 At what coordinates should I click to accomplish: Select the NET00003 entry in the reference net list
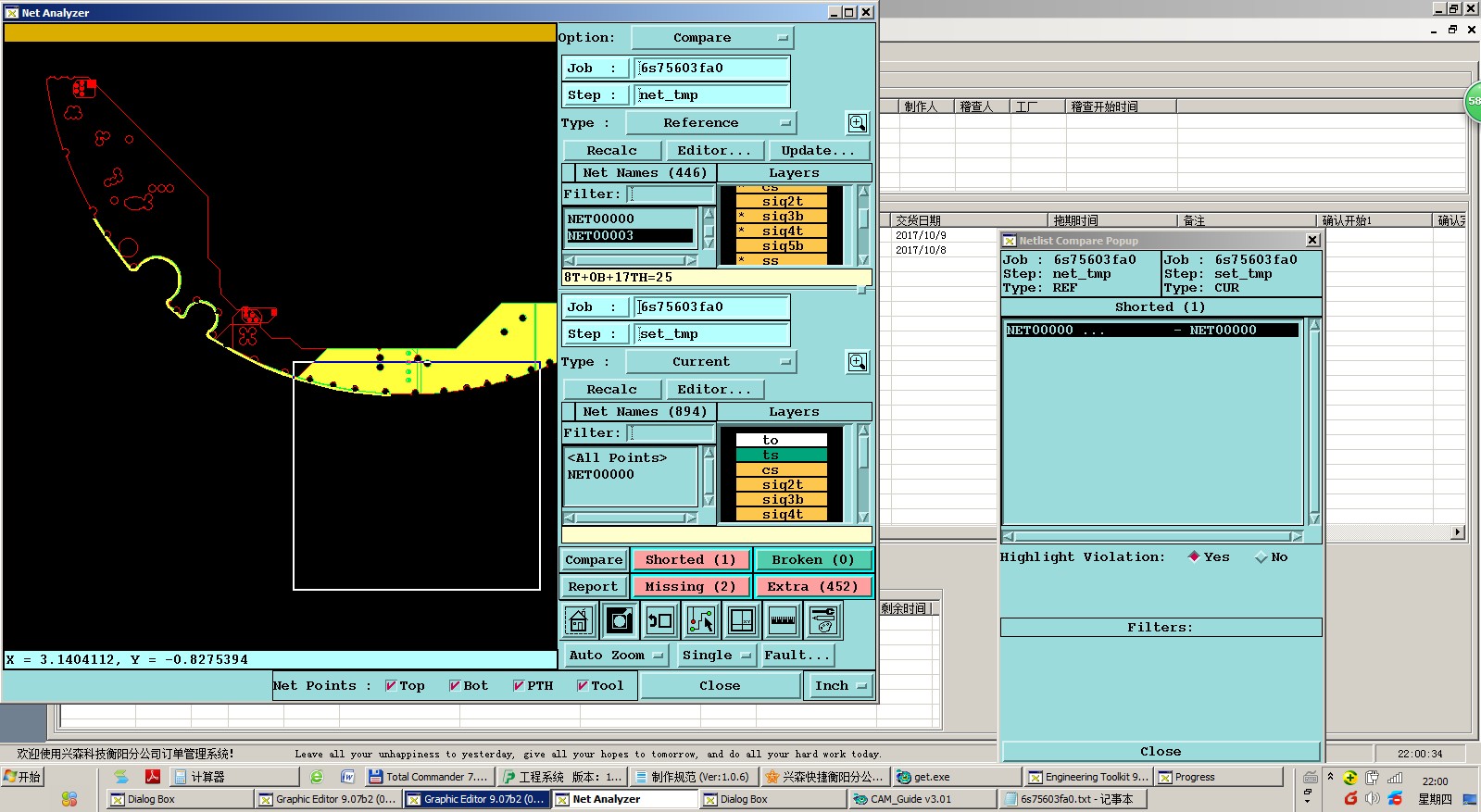pyautogui.click(x=630, y=236)
